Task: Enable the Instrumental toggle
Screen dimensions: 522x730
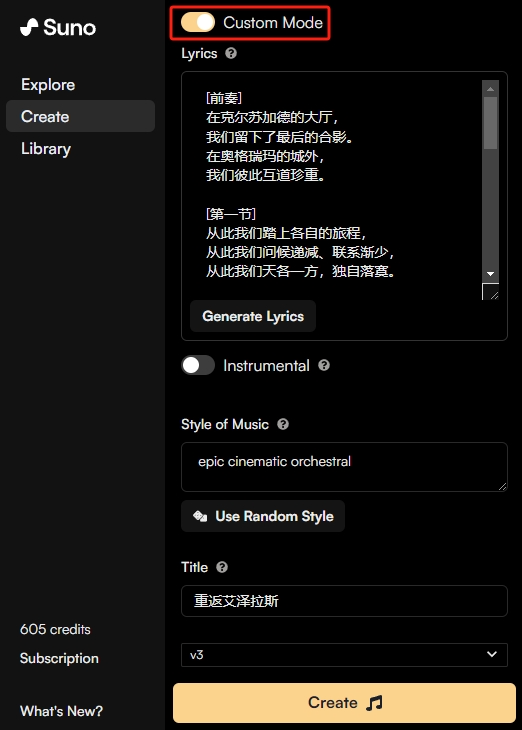Action: (x=198, y=365)
